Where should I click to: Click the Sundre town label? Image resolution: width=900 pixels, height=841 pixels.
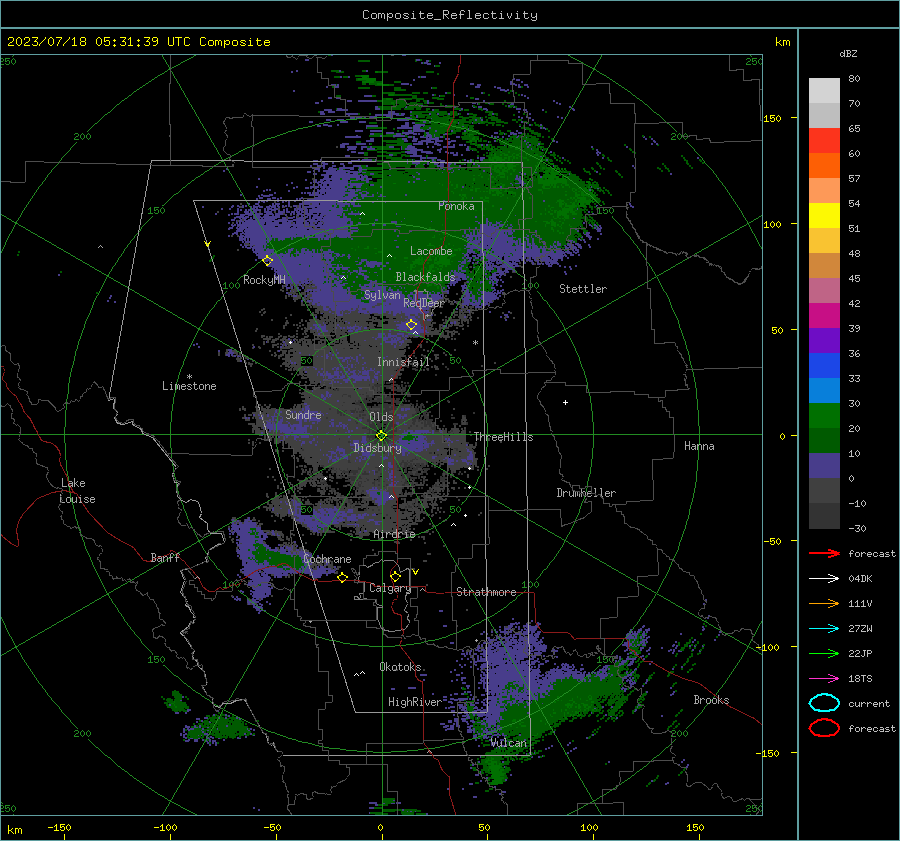click(303, 415)
